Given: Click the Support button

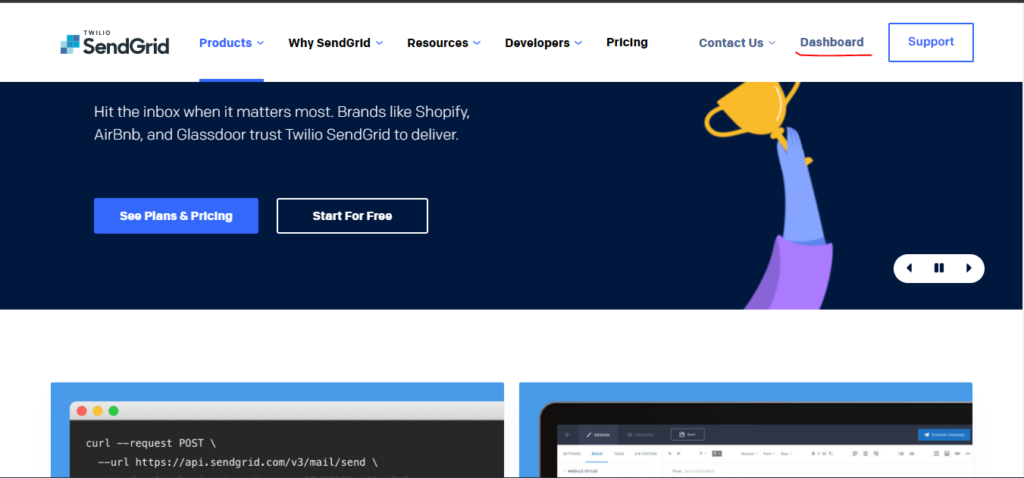Looking at the screenshot, I should (x=931, y=42).
